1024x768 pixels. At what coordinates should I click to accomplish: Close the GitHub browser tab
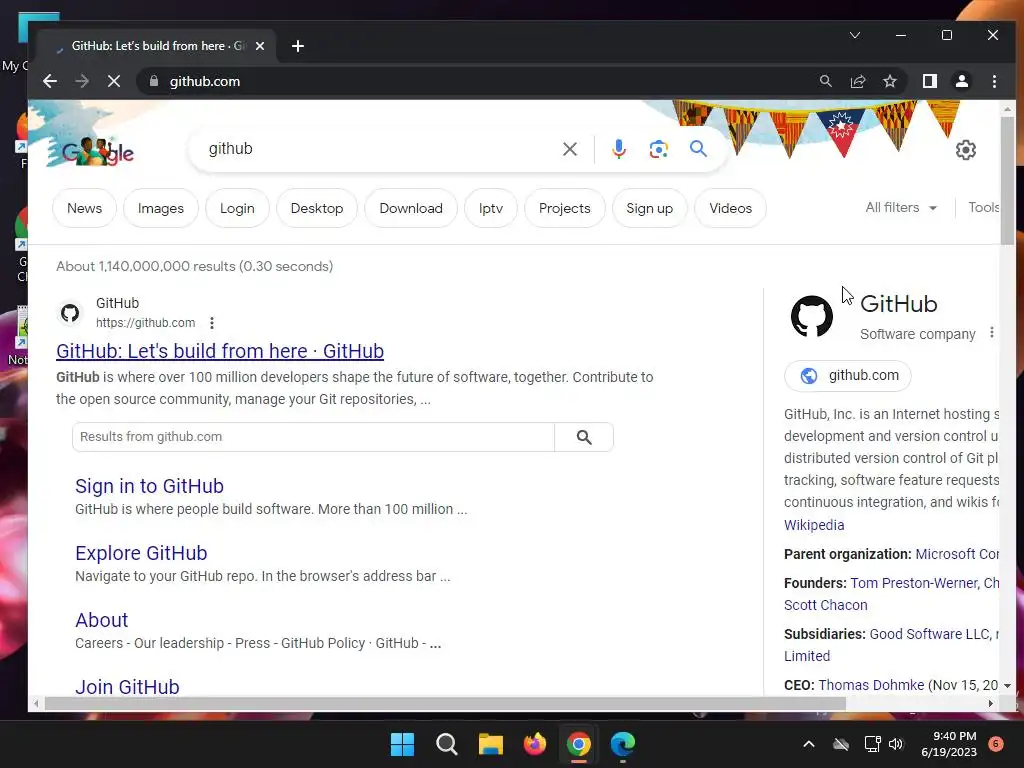click(x=260, y=46)
